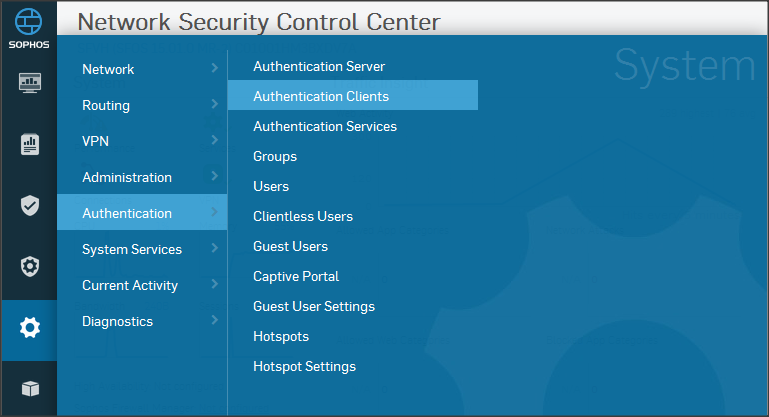Open Hotspot Settings submenu entry

304,366
